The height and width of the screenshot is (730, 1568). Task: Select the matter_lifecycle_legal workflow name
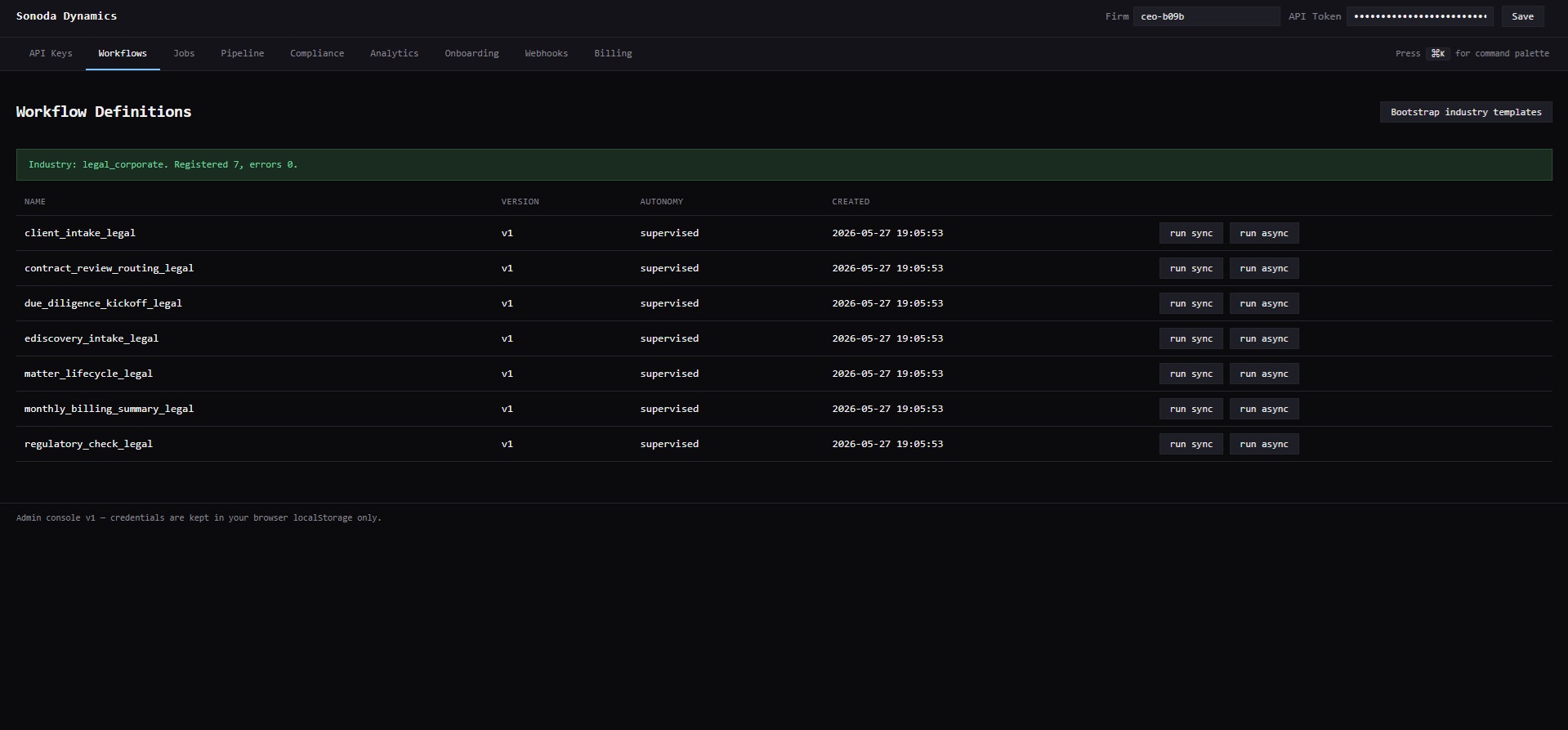pos(88,374)
